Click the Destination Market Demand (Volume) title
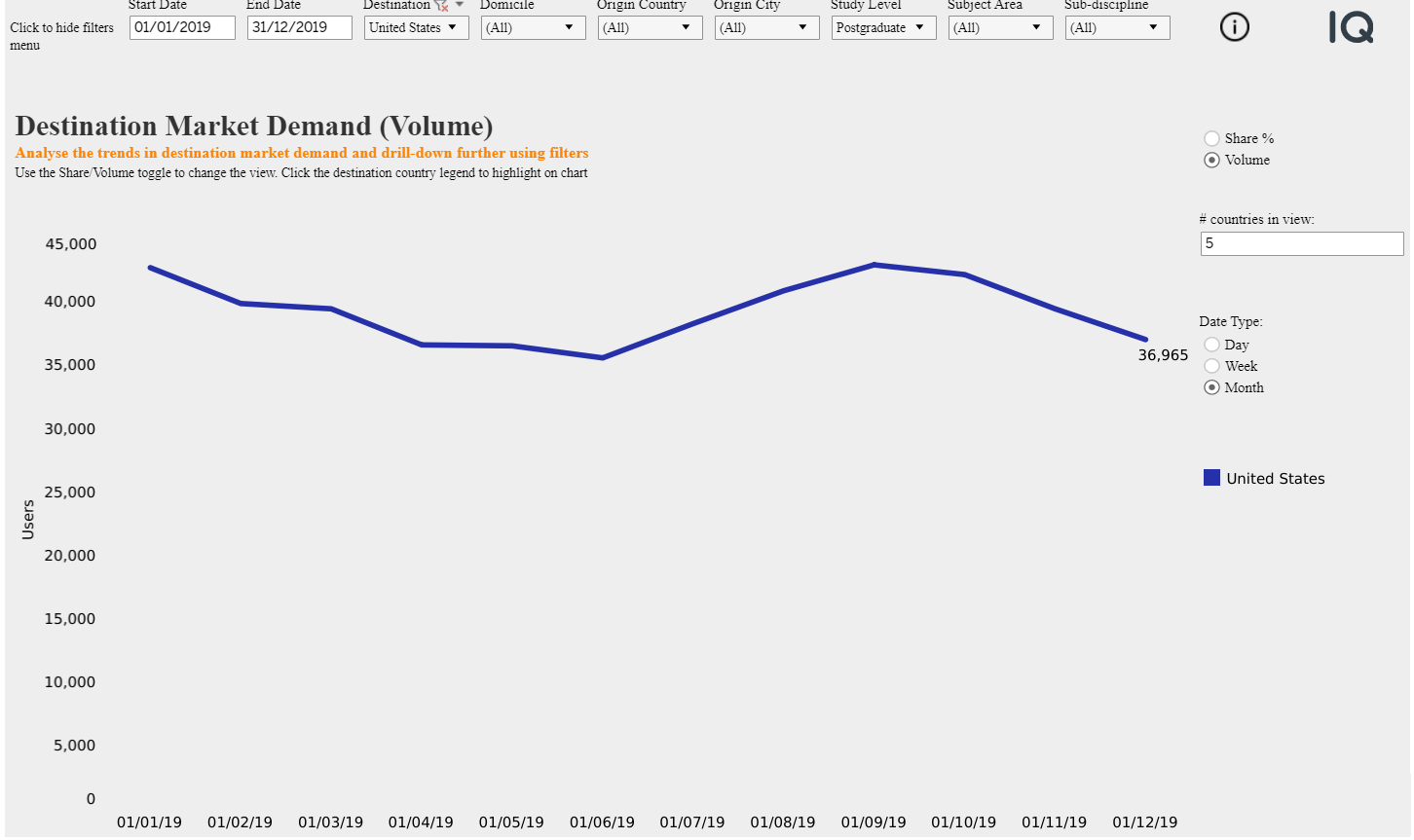Image resolution: width=1414 pixels, height=840 pixels. click(254, 126)
